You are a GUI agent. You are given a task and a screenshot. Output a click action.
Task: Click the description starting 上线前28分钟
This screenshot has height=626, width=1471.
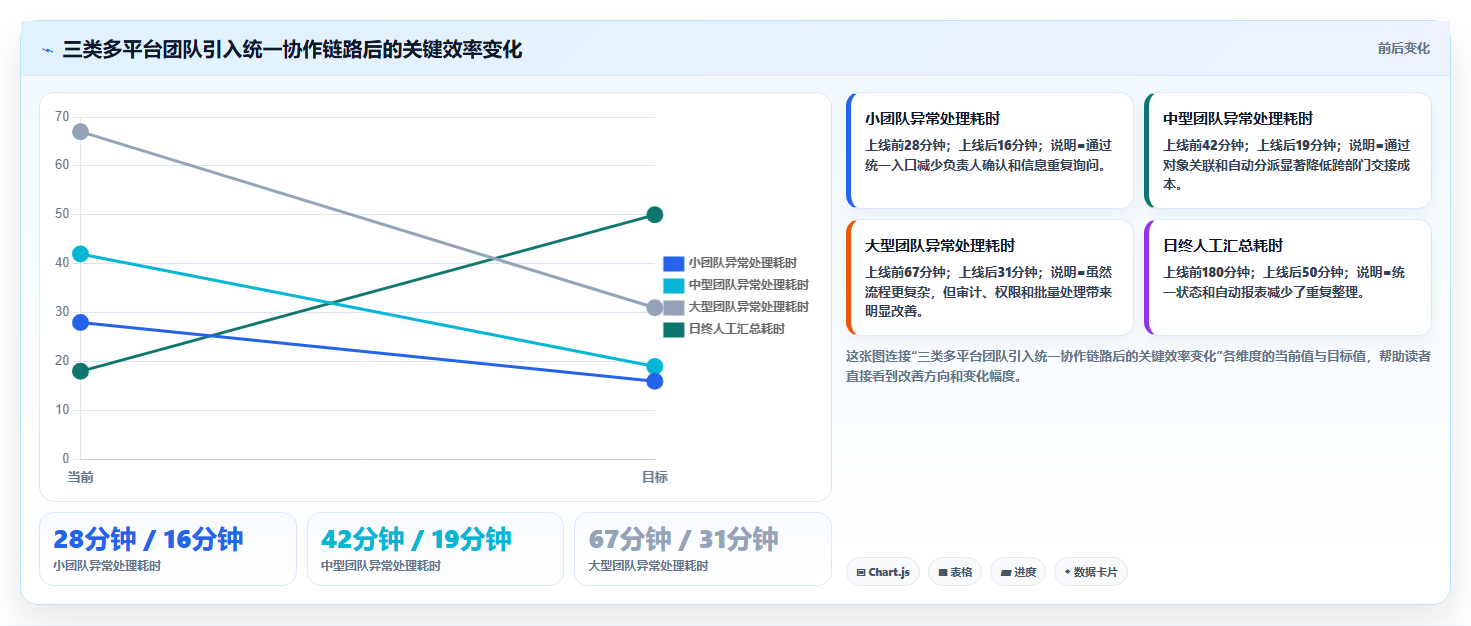pos(989,155)
